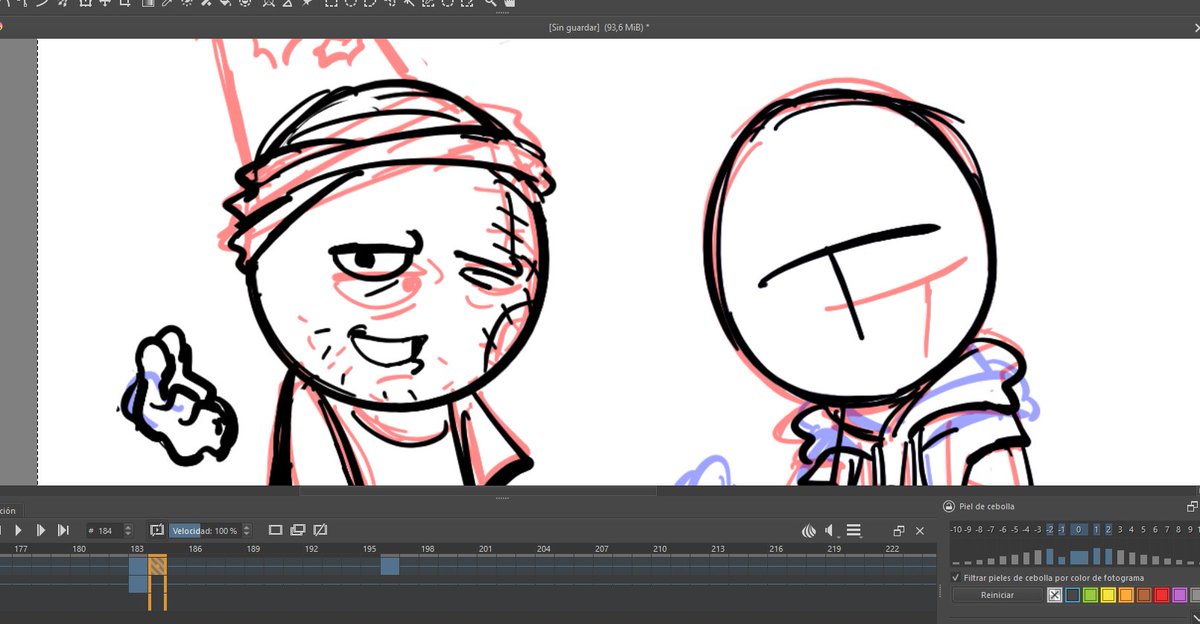
Task: Add a blank frame with the timeline button
Action: [x=276, y=530]
